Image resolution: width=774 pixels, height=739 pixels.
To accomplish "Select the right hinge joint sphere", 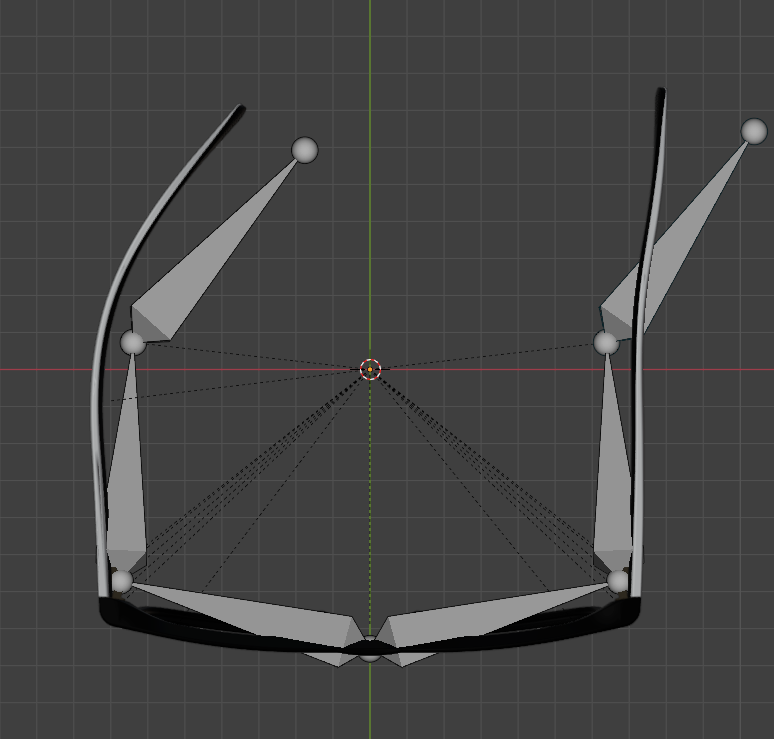I will 618,581.
